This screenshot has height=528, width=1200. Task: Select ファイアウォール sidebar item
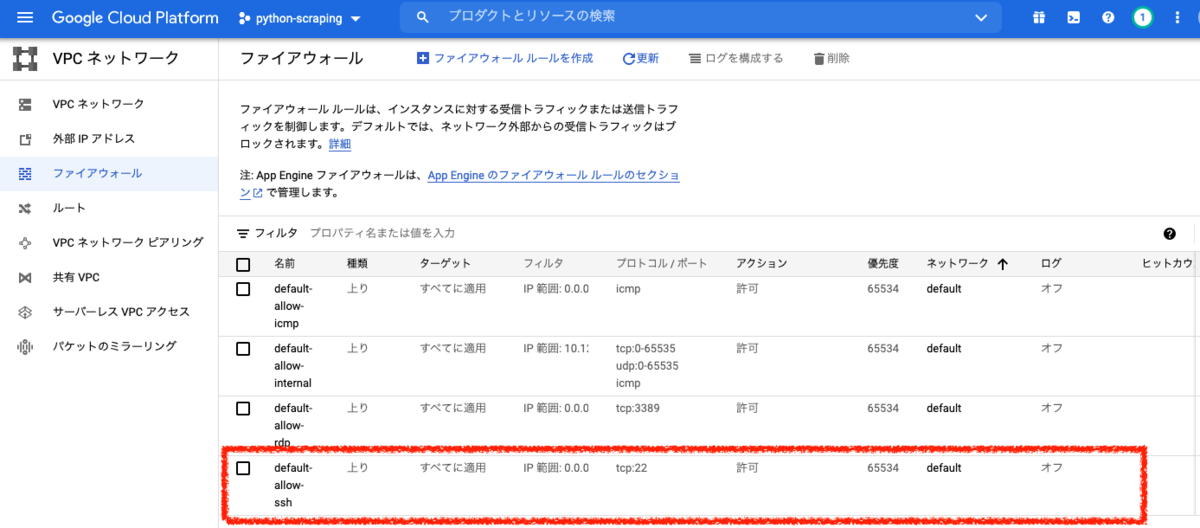(109, 173)
